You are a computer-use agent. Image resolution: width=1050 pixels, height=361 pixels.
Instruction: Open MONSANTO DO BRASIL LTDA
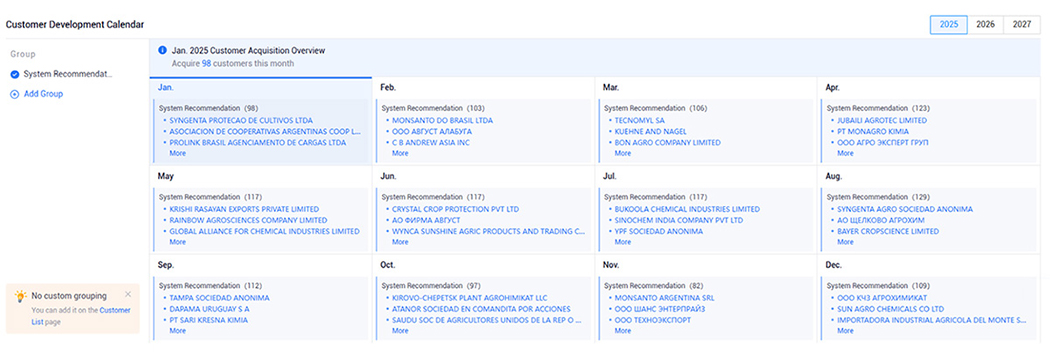[442, 121]
